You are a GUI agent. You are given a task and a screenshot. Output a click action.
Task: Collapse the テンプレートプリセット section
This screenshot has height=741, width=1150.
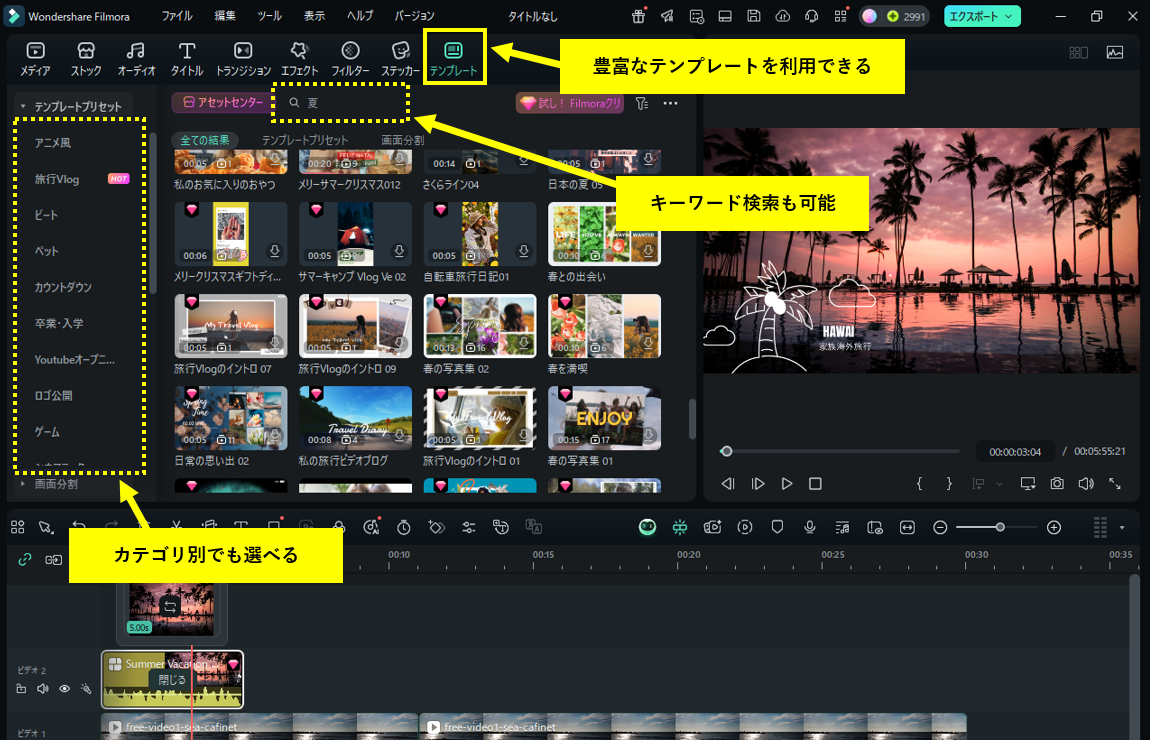point(23,106)
